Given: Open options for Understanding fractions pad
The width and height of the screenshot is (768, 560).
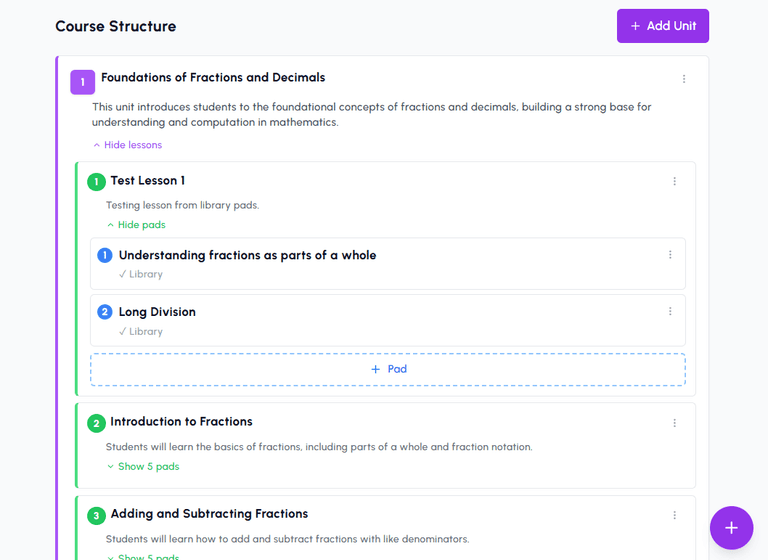Looking at the screenshot, I should point(670,255).
